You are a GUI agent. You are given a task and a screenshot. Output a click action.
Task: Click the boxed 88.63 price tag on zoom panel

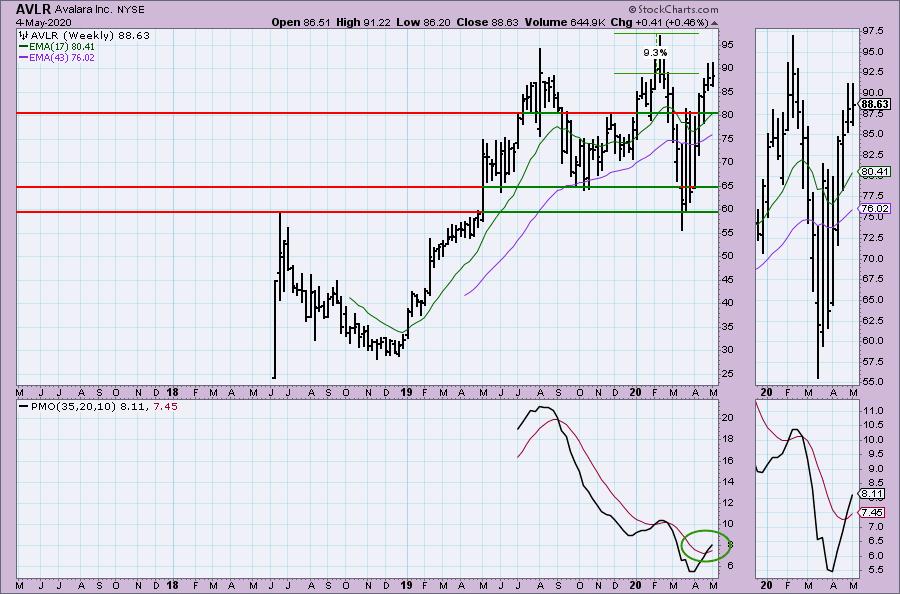[876, 104]
